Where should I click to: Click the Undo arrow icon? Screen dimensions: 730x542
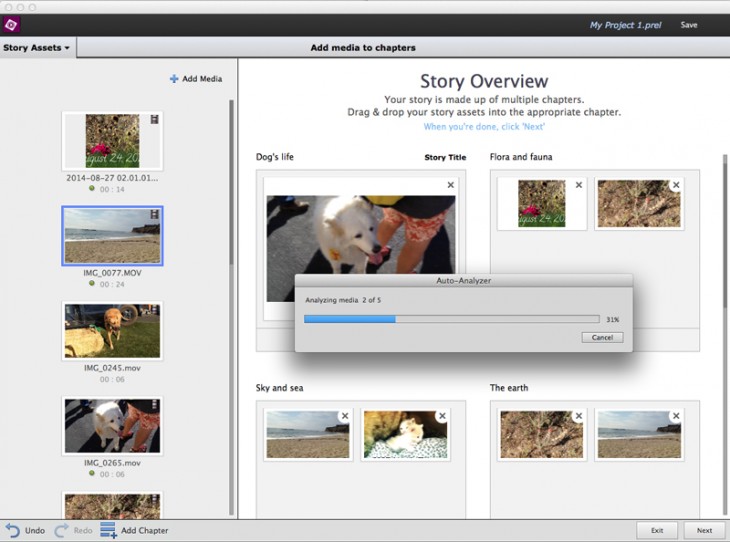point(12,530)
